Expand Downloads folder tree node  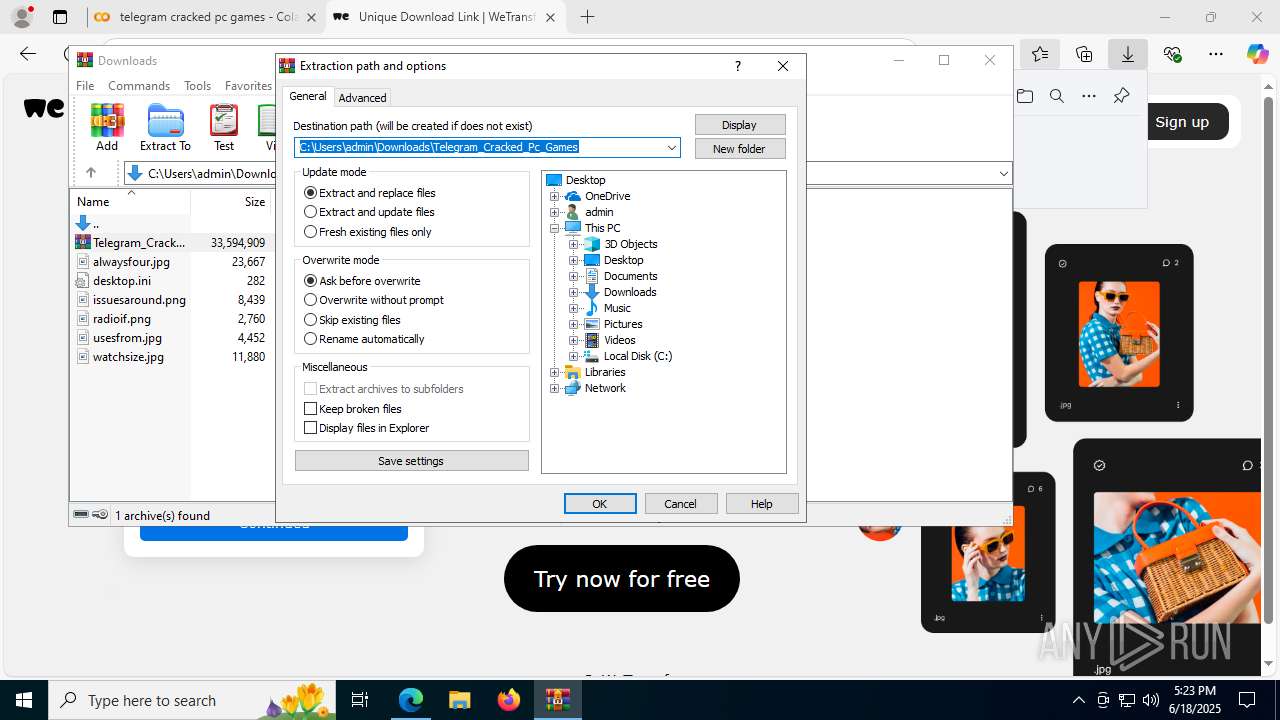[574, 292]
